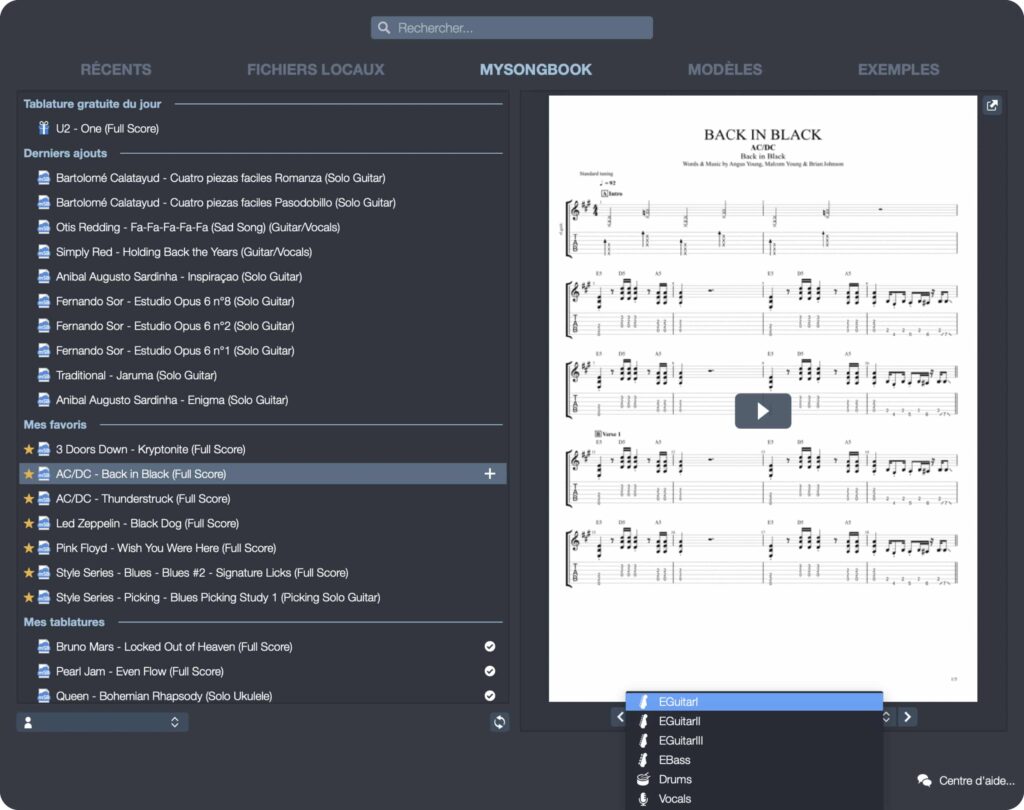
Task: Click the file icon beside Traditional - Jaruma
Action: pyautogui.click(x=44, y=375)
